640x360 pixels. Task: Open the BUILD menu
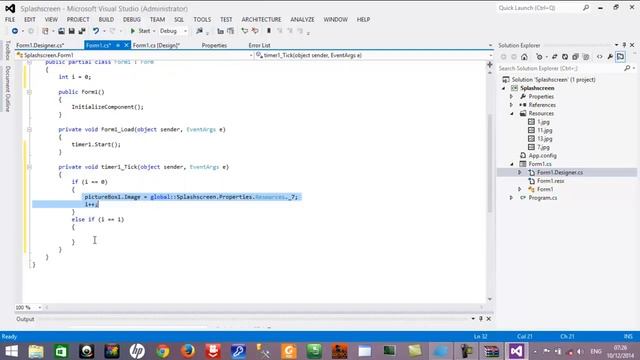click(x=106, y=20)
